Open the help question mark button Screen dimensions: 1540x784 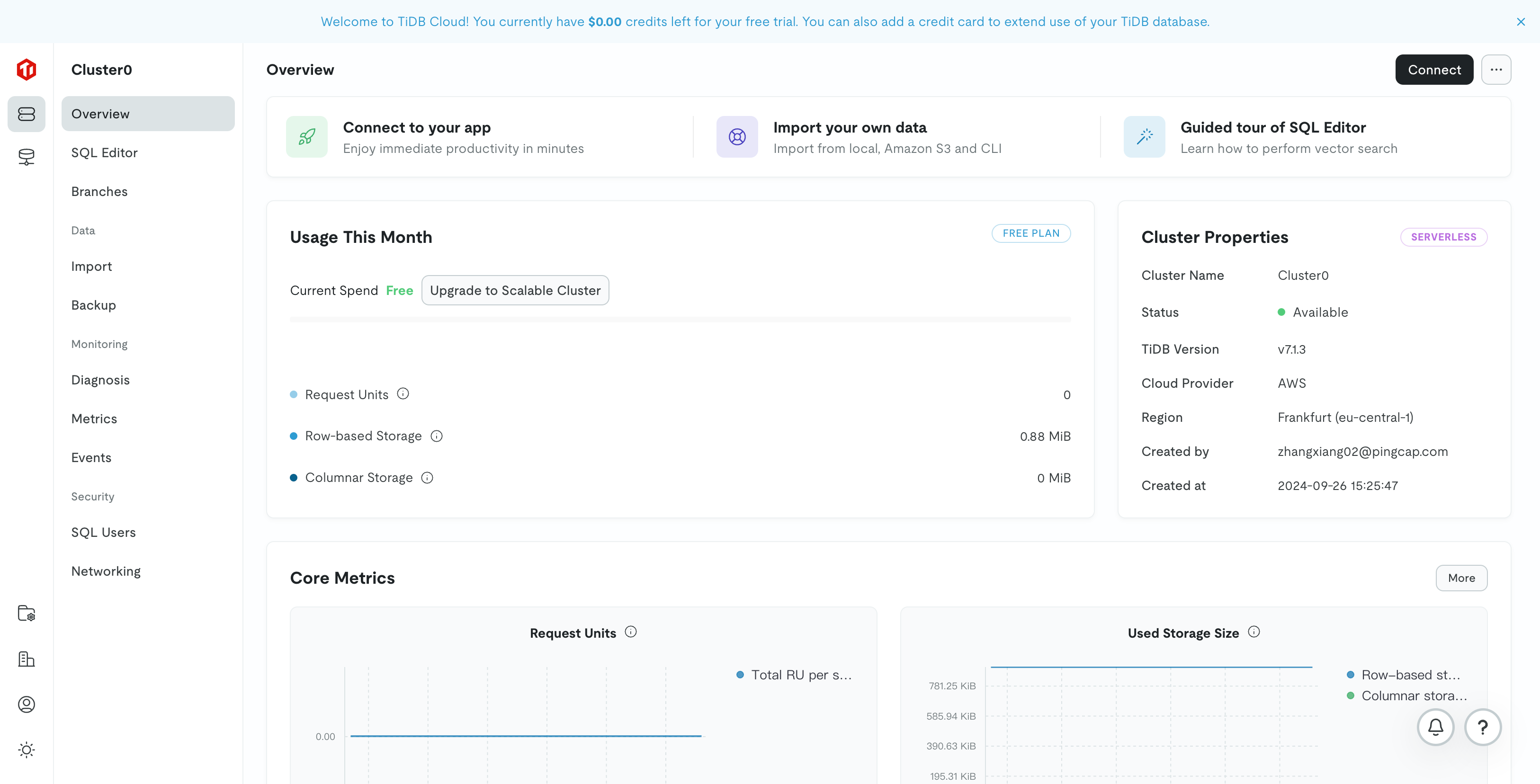[1483, 727]
